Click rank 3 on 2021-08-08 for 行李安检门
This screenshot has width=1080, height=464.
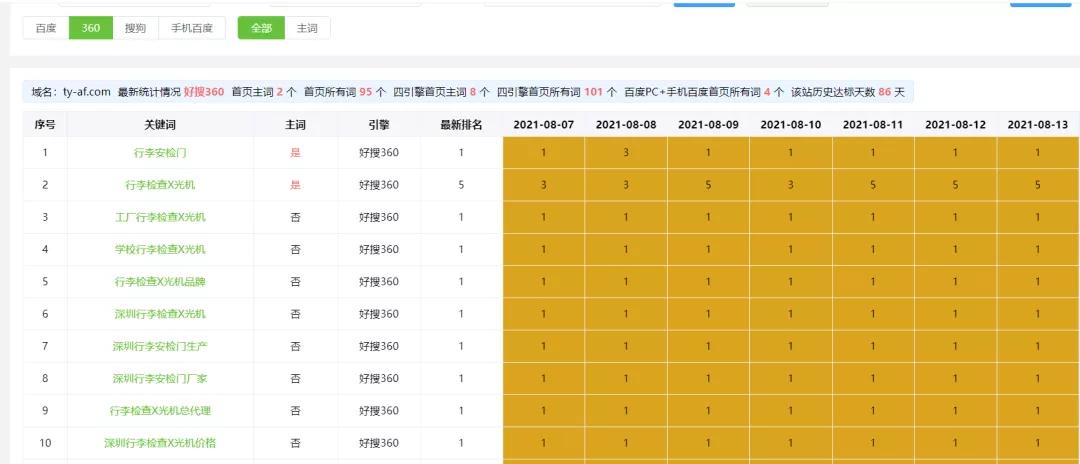tap(626, 153)
